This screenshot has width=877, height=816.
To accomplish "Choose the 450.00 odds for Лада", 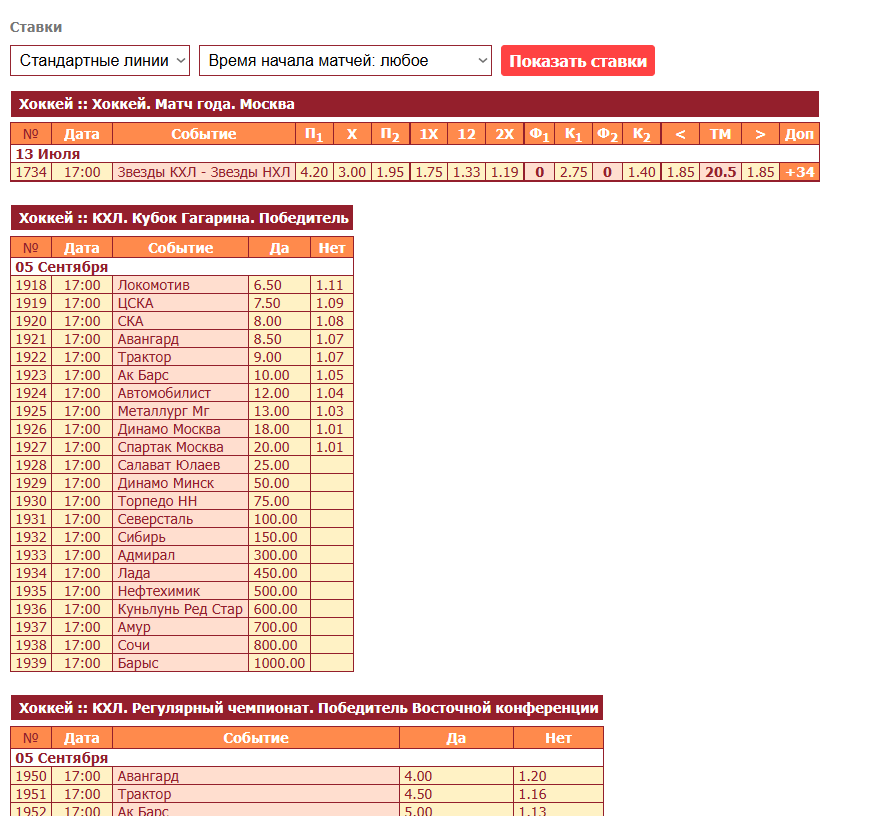I will coord(279,573).
